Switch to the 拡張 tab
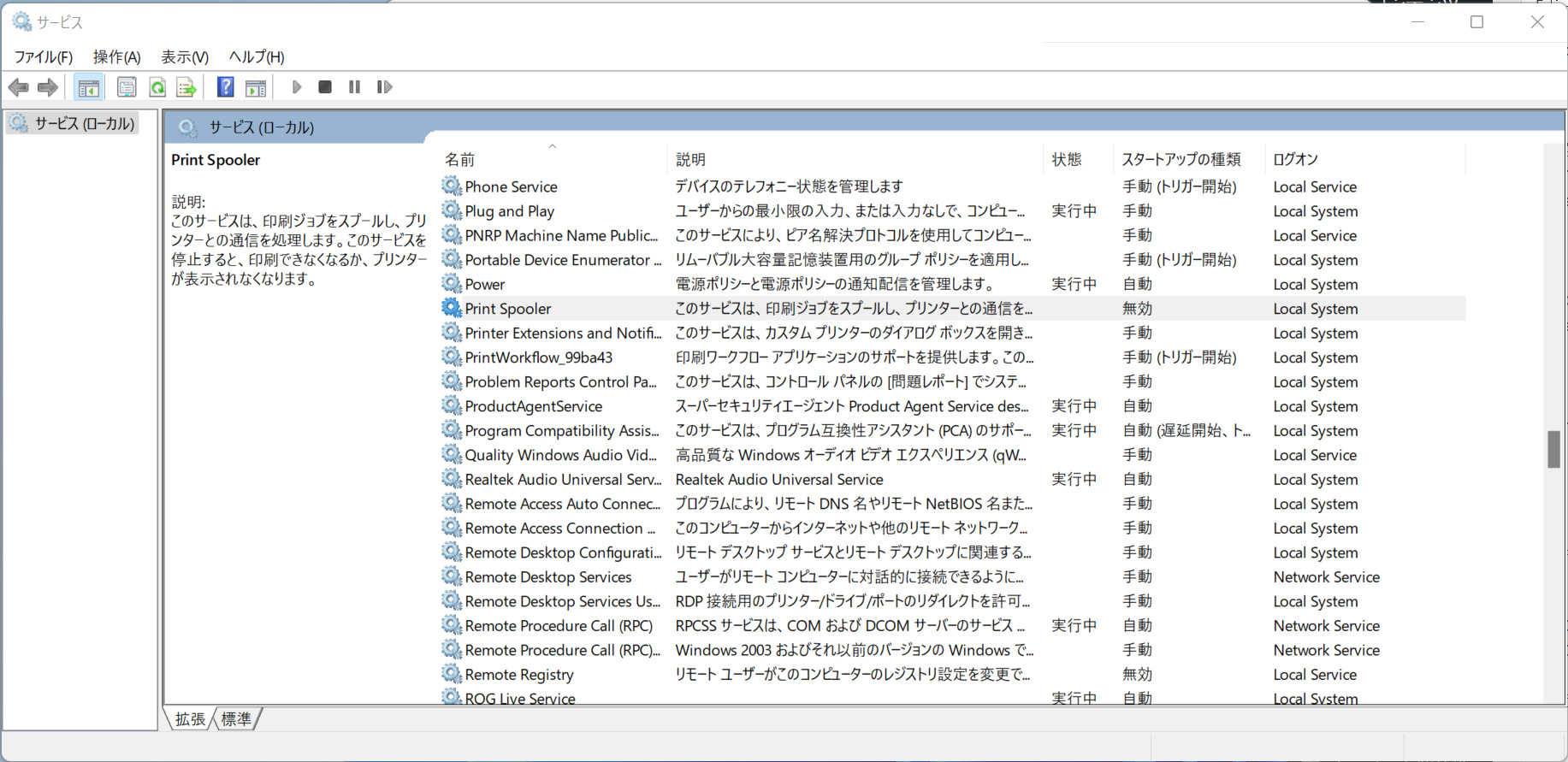This screenshot has height=762, width=1568. pos(190,719)
